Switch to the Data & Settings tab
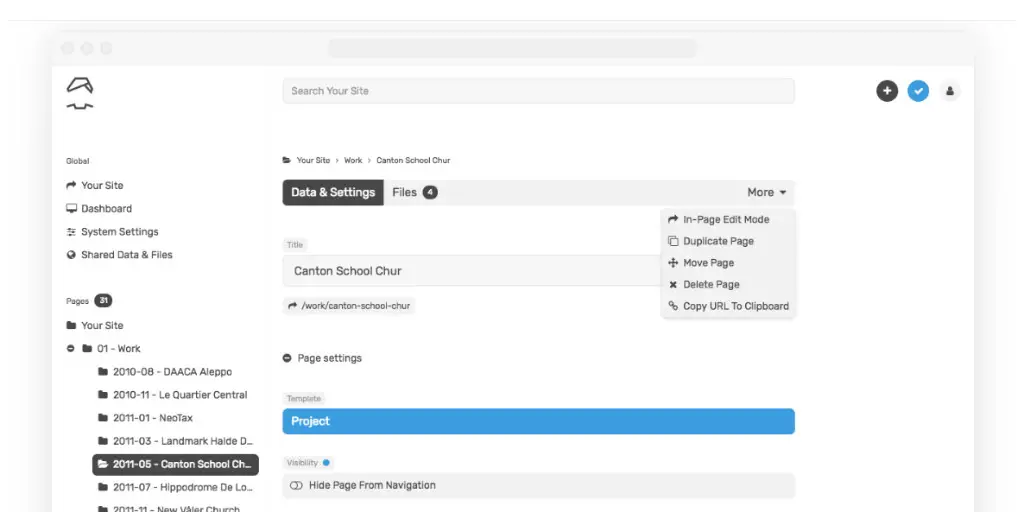Screen dimensions: 1024x512 [x=333, y=193]
